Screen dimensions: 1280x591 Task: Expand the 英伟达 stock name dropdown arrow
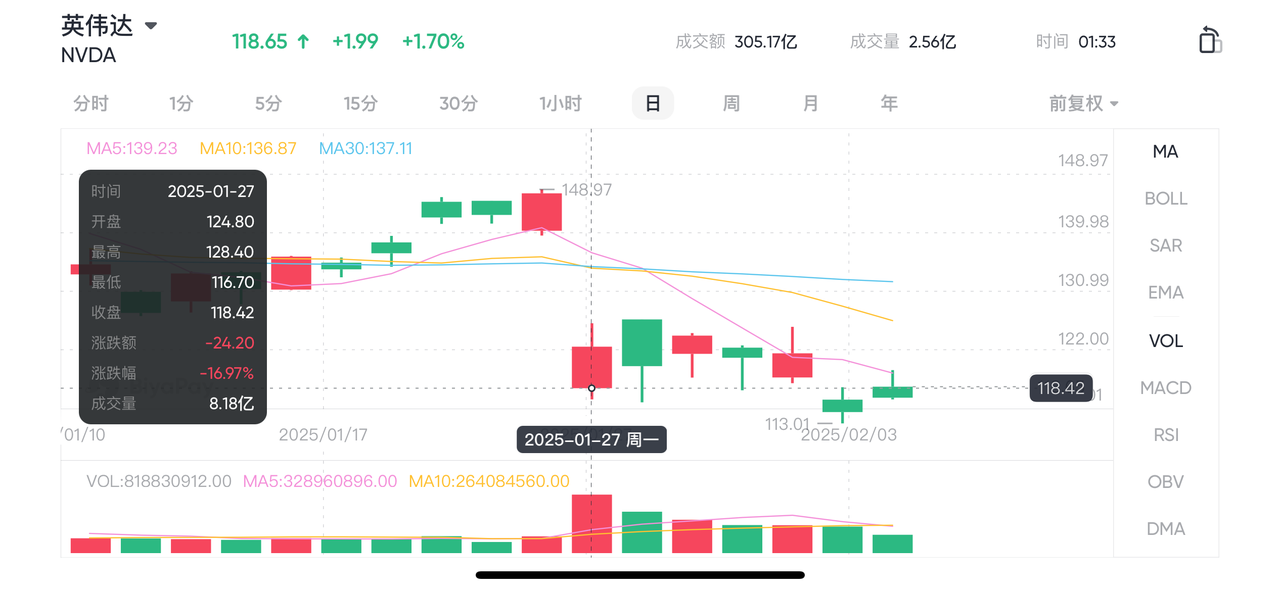point(151,25)
